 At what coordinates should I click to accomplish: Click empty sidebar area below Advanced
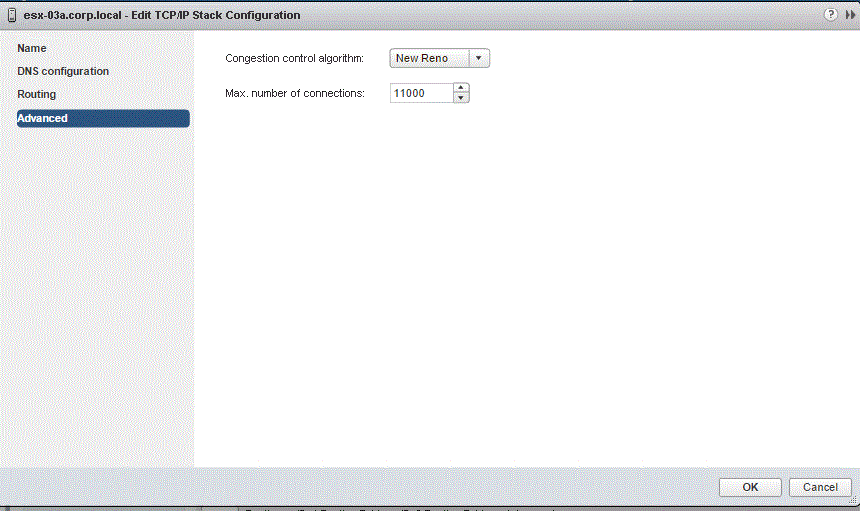point(100,300)
